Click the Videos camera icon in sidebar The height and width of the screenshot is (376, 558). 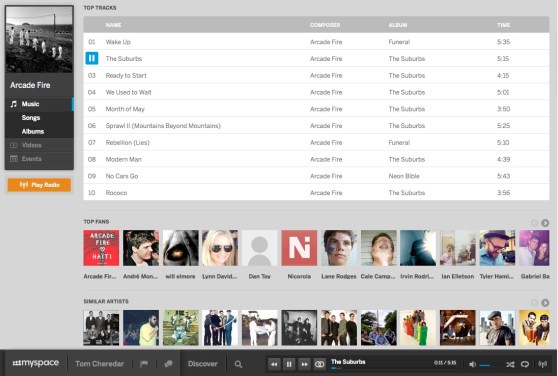[14, 145]
